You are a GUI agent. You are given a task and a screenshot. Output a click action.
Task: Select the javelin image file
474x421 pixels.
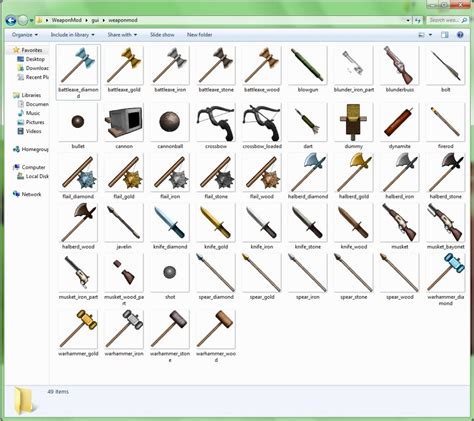(x=124, y=226)
